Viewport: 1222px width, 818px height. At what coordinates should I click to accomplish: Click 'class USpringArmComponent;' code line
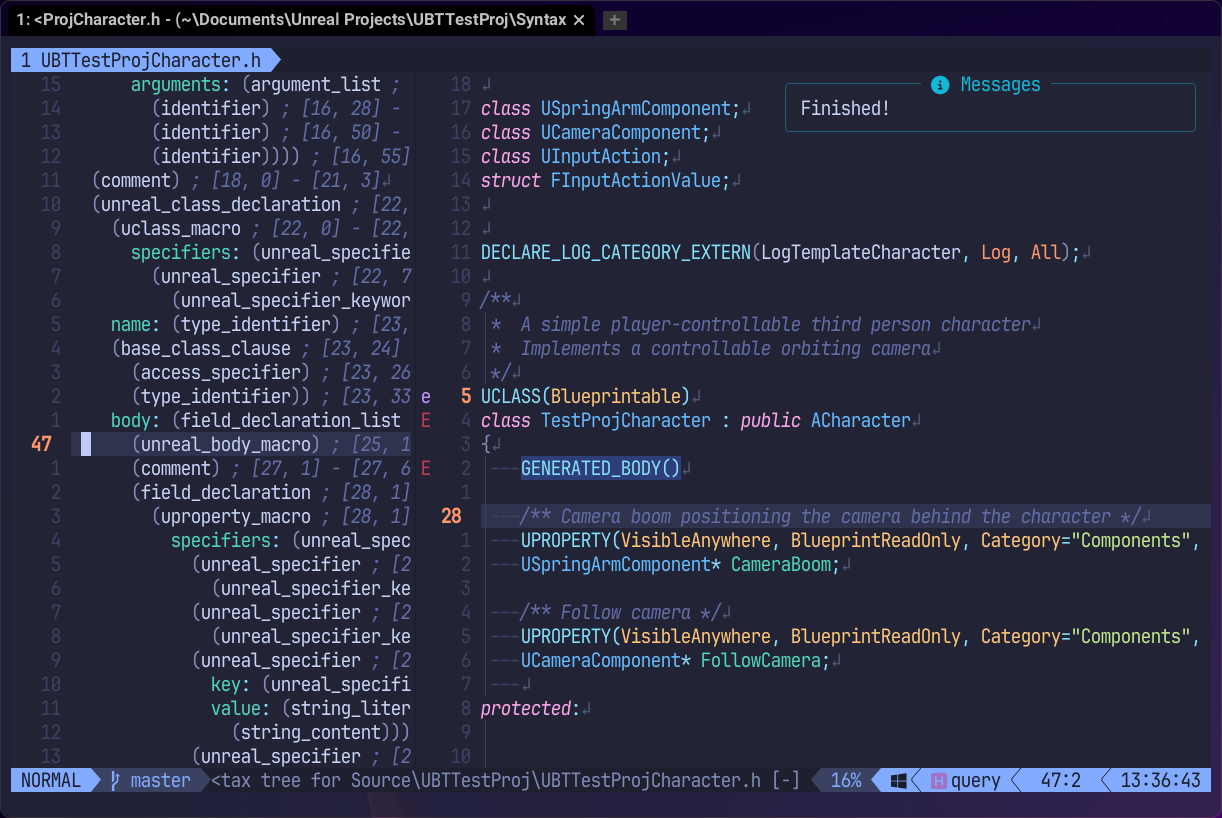point(610,108)
